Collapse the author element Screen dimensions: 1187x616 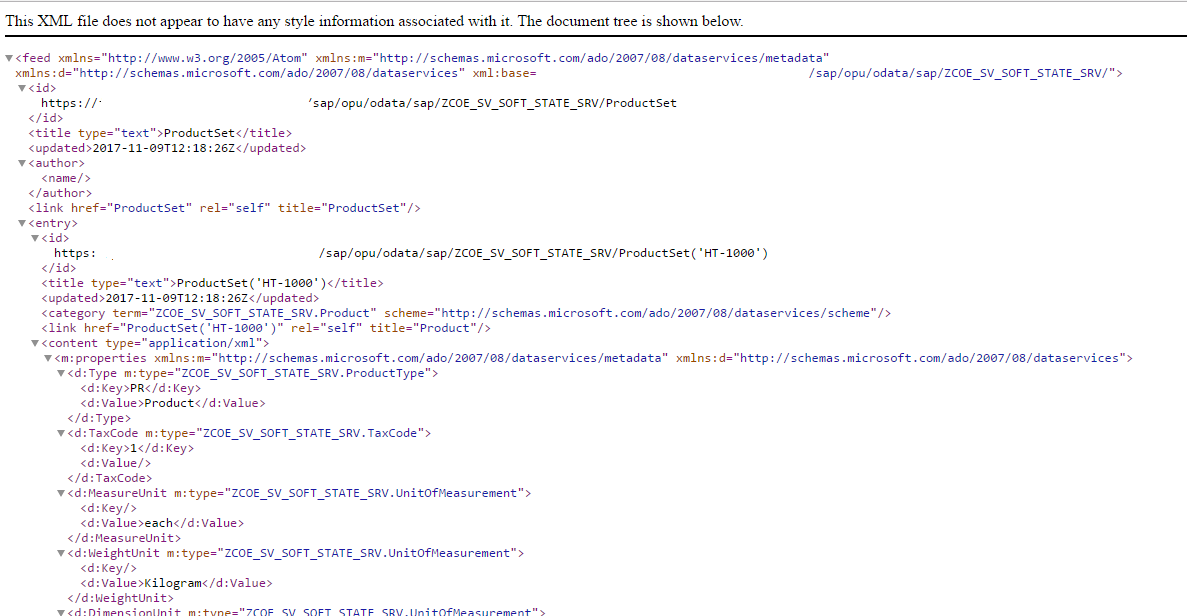[20, 162]
